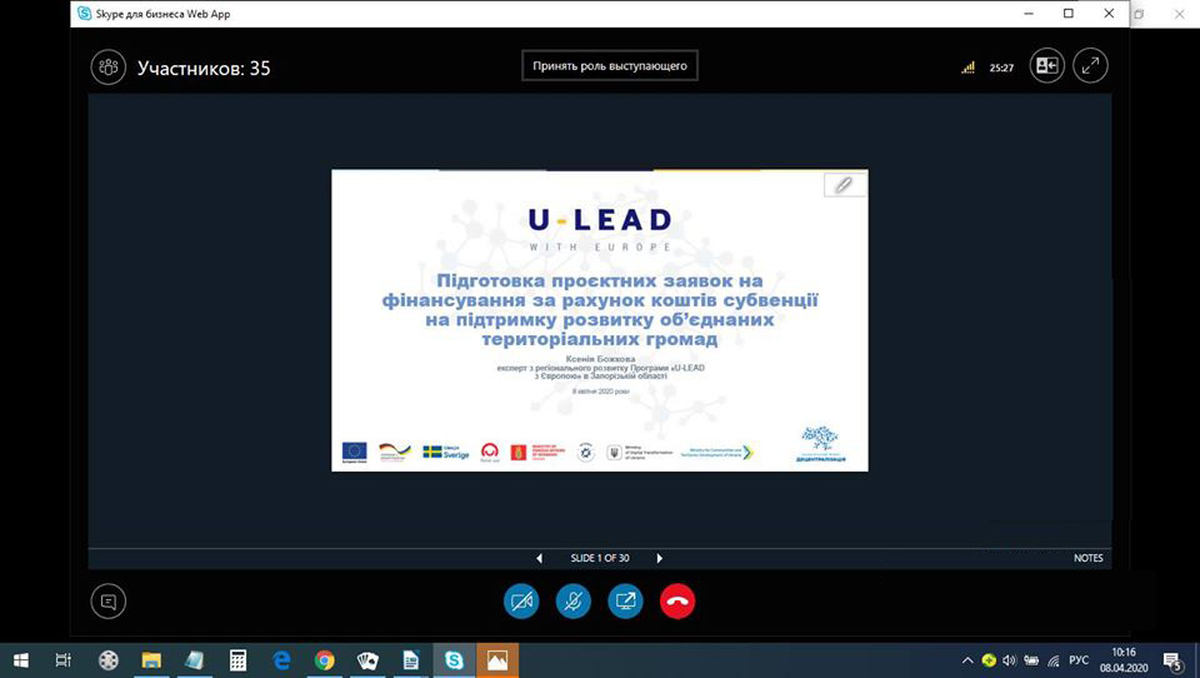Open the screen sharing button
Screen dimensions: 1200x678
[x=626, y=601]
